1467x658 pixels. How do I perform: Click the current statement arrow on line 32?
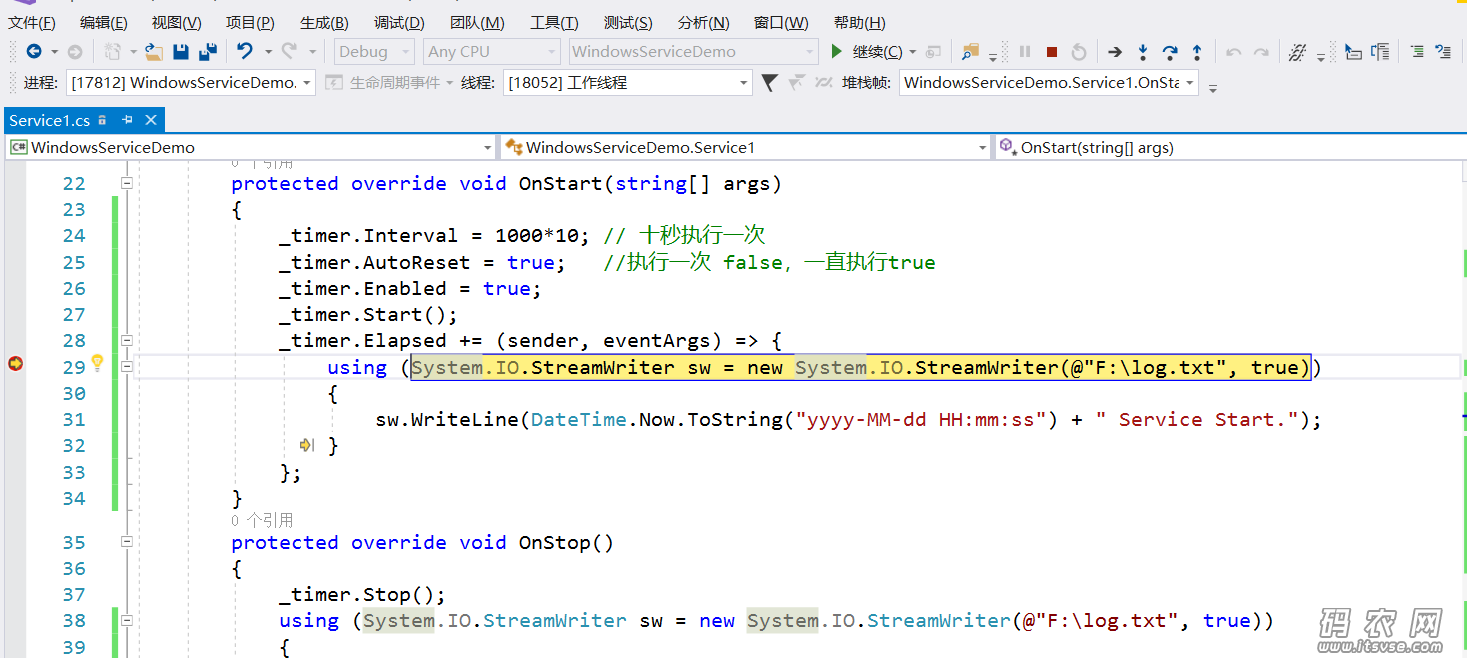point(307,445)
